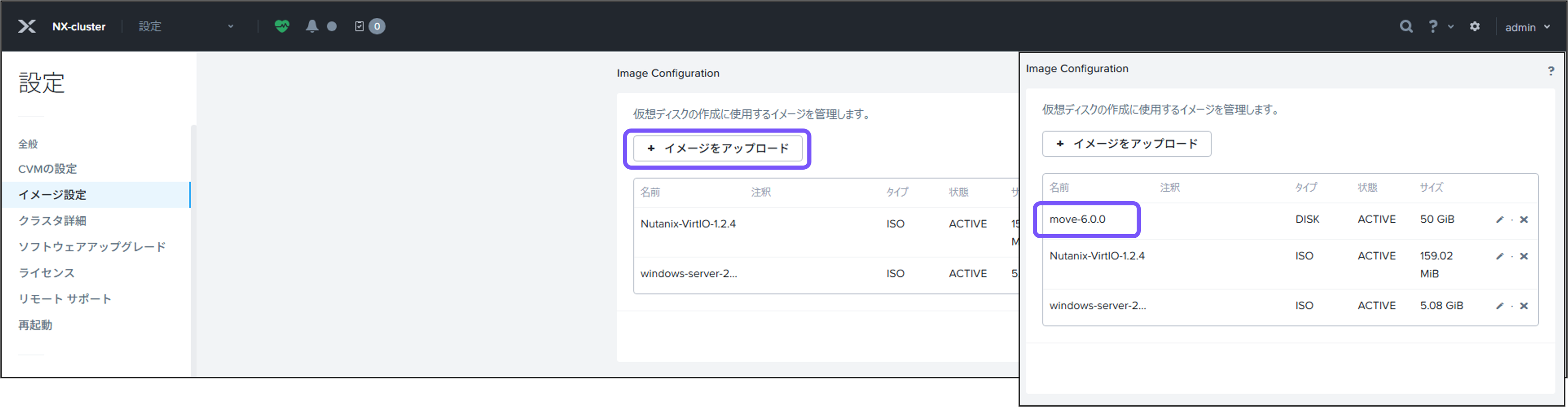Open the tasks clipboard icon
The height and width of the screenshot is (407, 1568).
359,26
